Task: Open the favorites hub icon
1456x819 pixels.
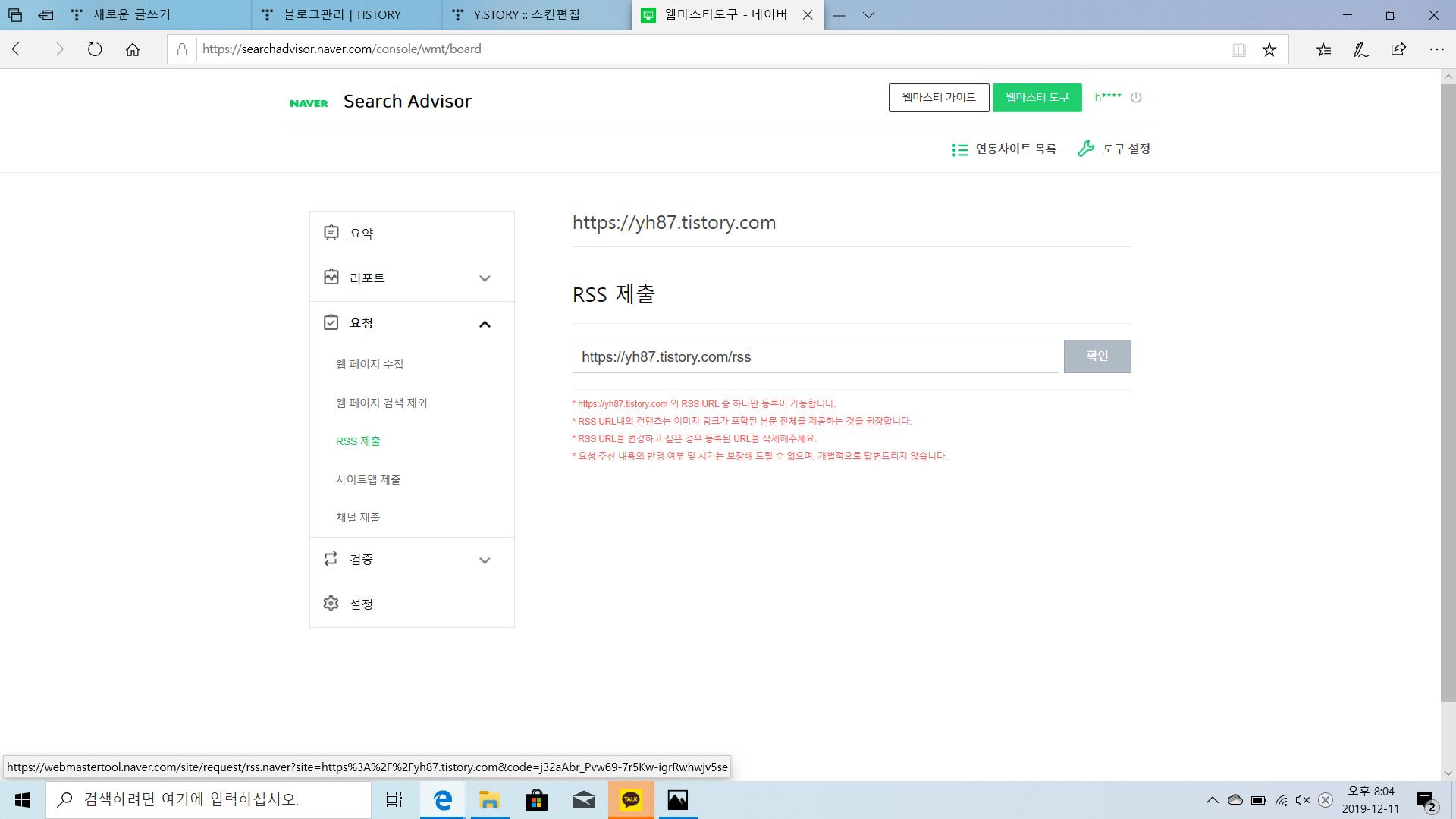Action: pyautogui.click(x=1323, y=49)
